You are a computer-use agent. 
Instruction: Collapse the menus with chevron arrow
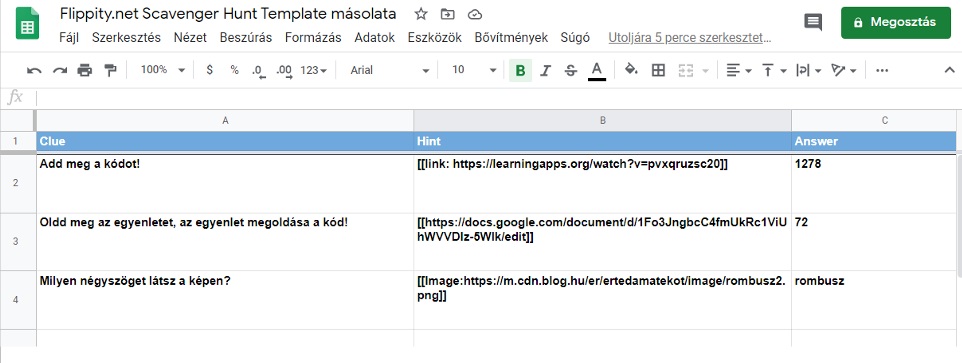pos(949,71)
